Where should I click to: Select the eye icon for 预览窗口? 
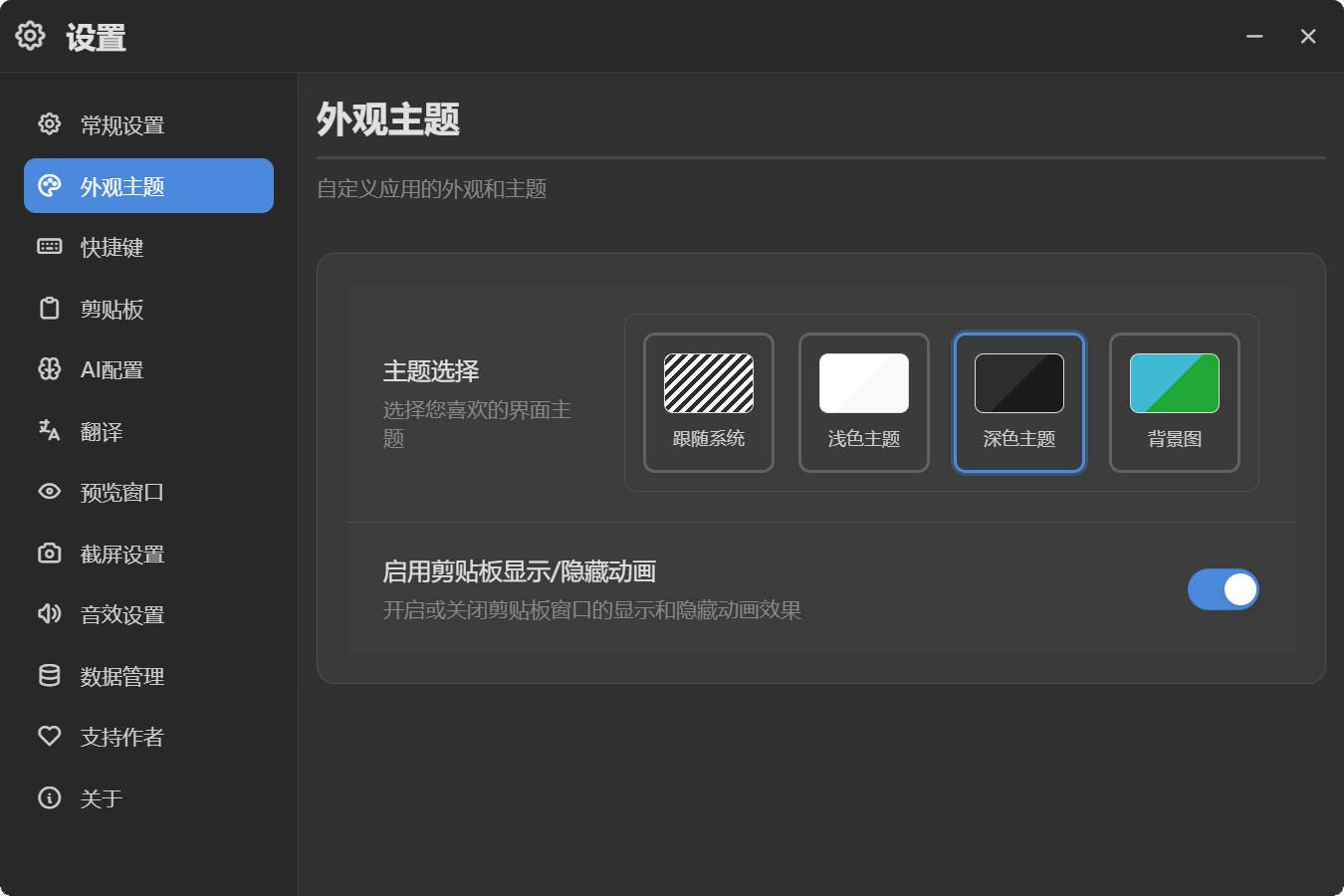coord(49,491)
